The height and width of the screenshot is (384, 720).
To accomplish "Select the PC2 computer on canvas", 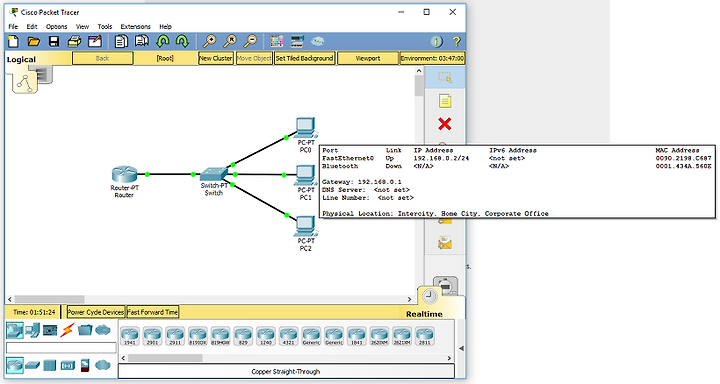I will click(x=305, y=226).
